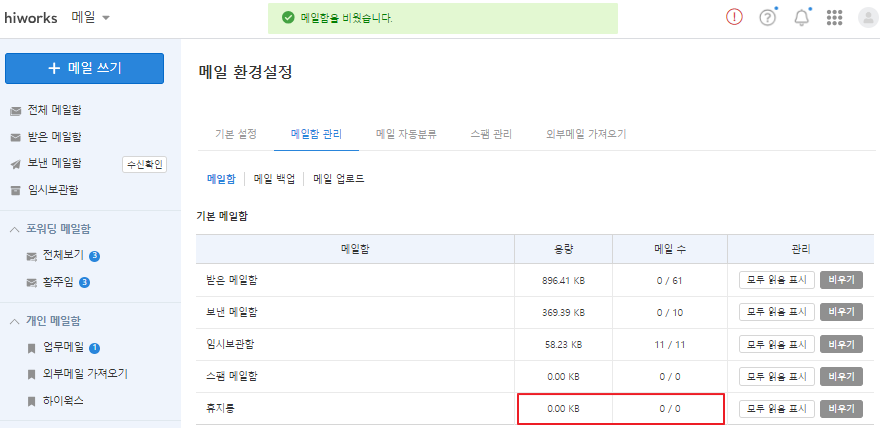Image resolution: width=880 pixels, height=428 pixels.
Task: Open the 메일 백업 sub-menu link
Action: click(x=274, y=179)
